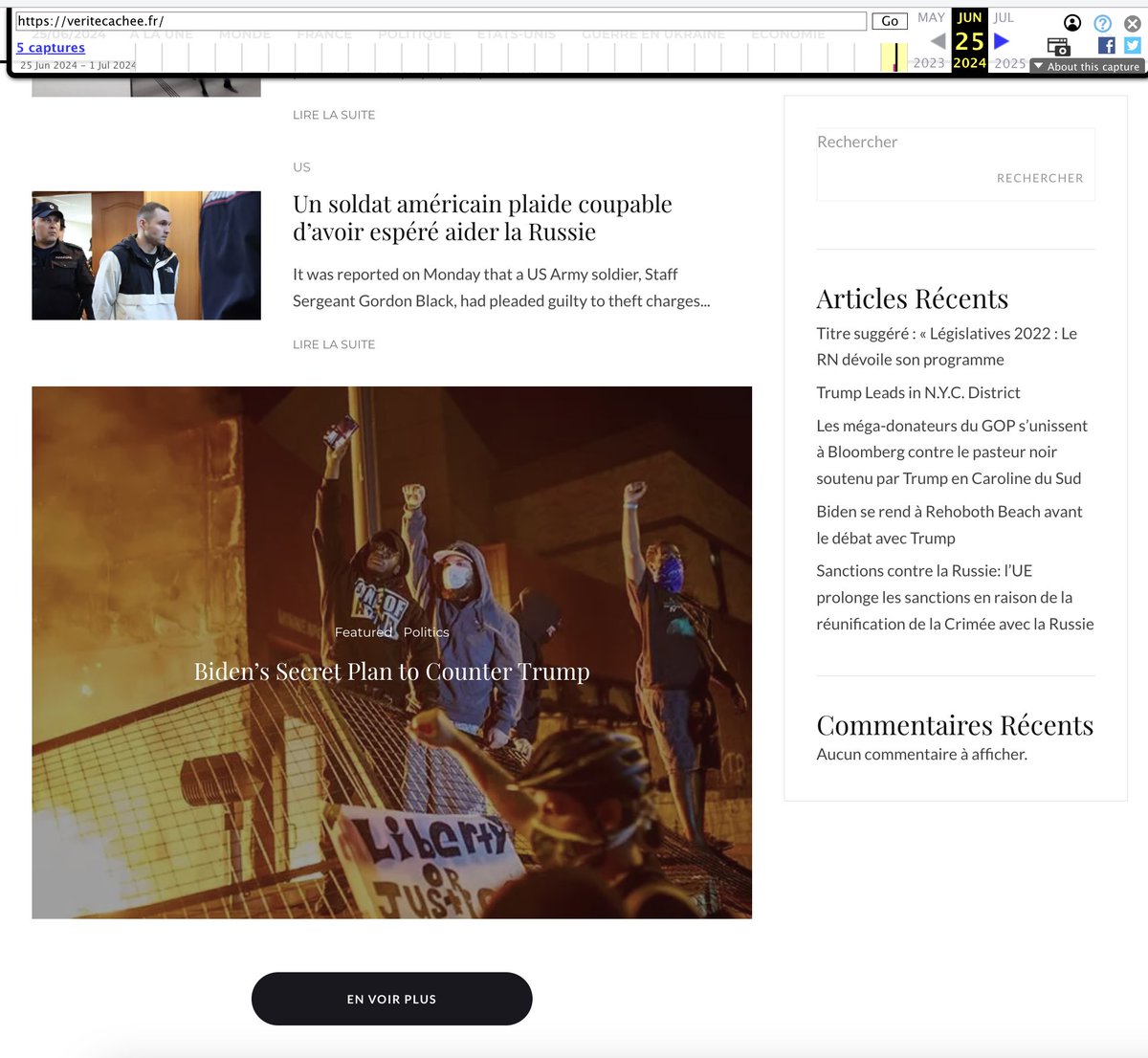Image resolution: width=1148 pixels, height=1058 pixels.
Task: Share this capture on Twitter
Action: tap(1133, 45)
